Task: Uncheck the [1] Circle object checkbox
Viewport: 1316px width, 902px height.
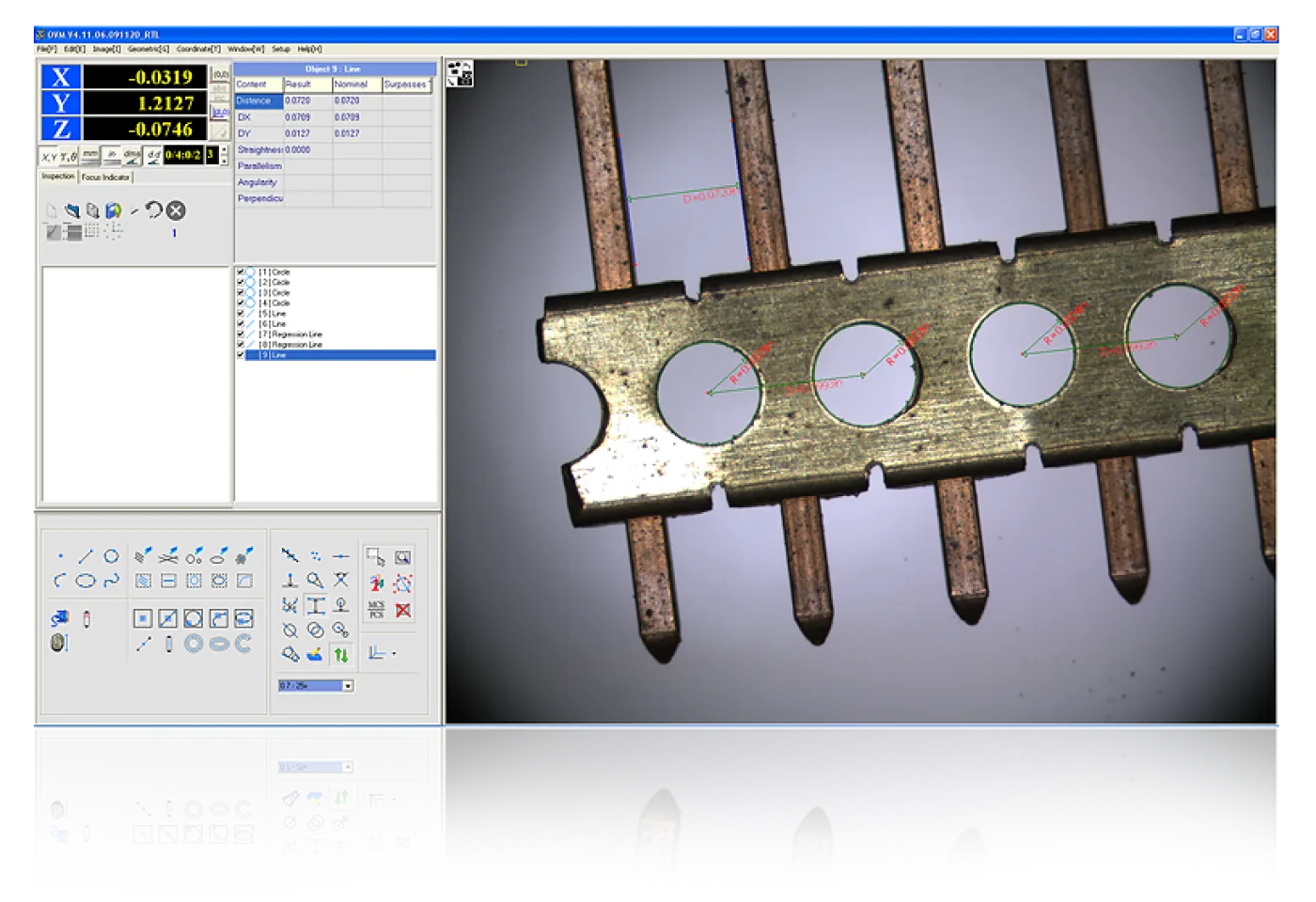Action: pos(241,272)
